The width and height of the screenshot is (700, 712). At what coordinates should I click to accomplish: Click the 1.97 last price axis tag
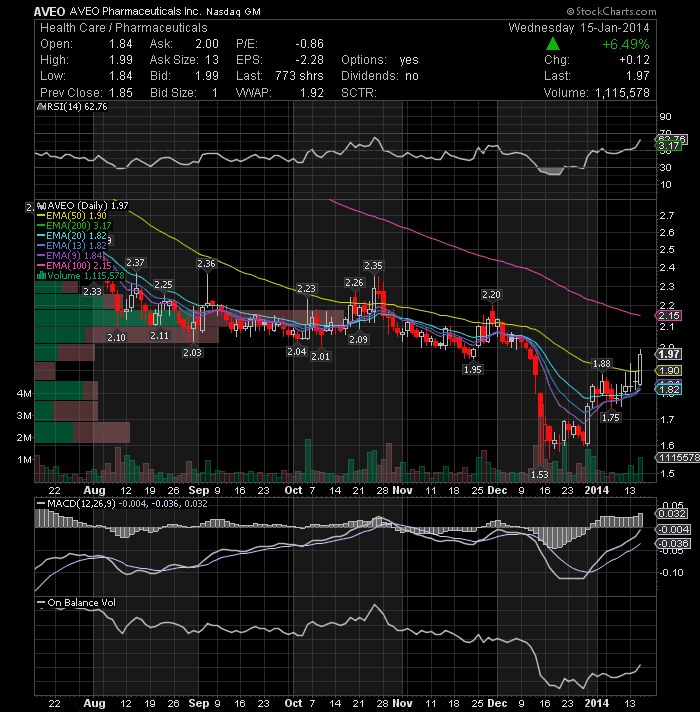(x=668, y=354)
